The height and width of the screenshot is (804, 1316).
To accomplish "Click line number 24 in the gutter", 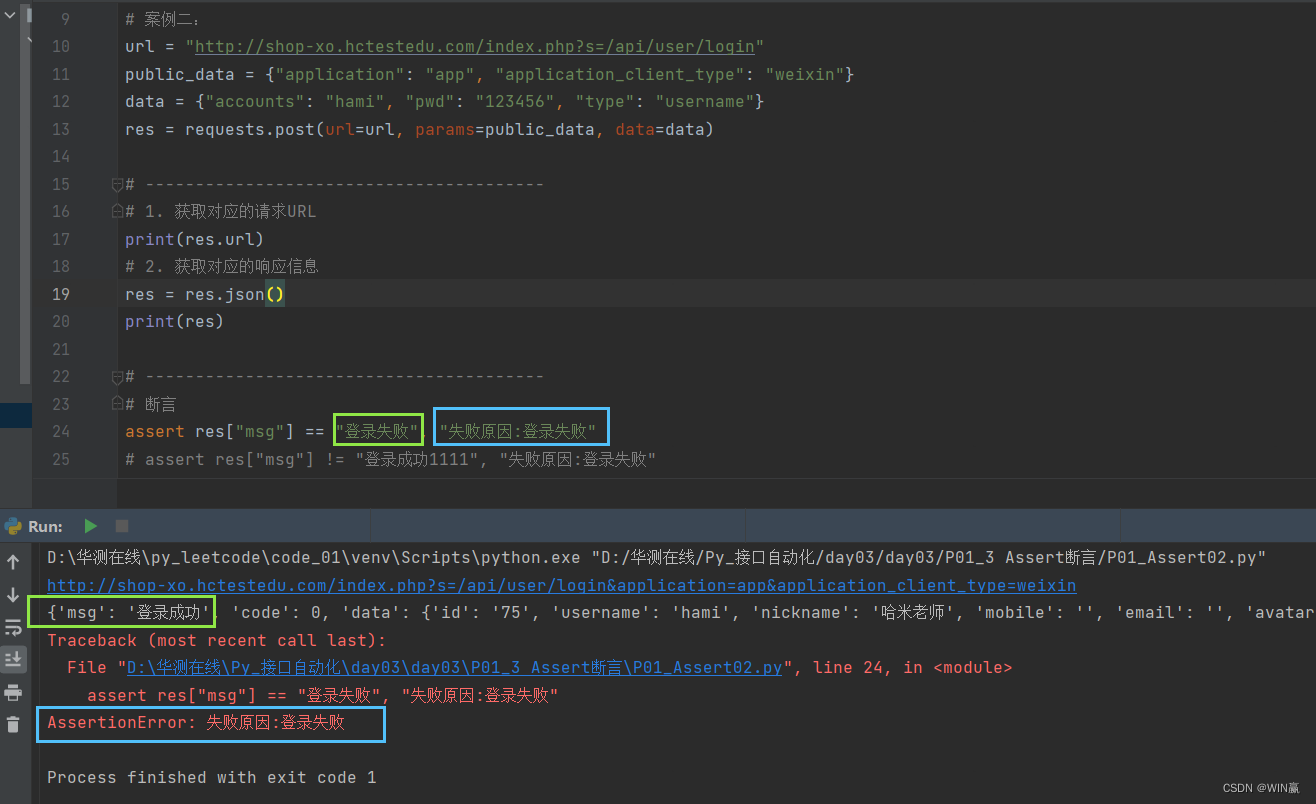I will click(x=60, y=431).
